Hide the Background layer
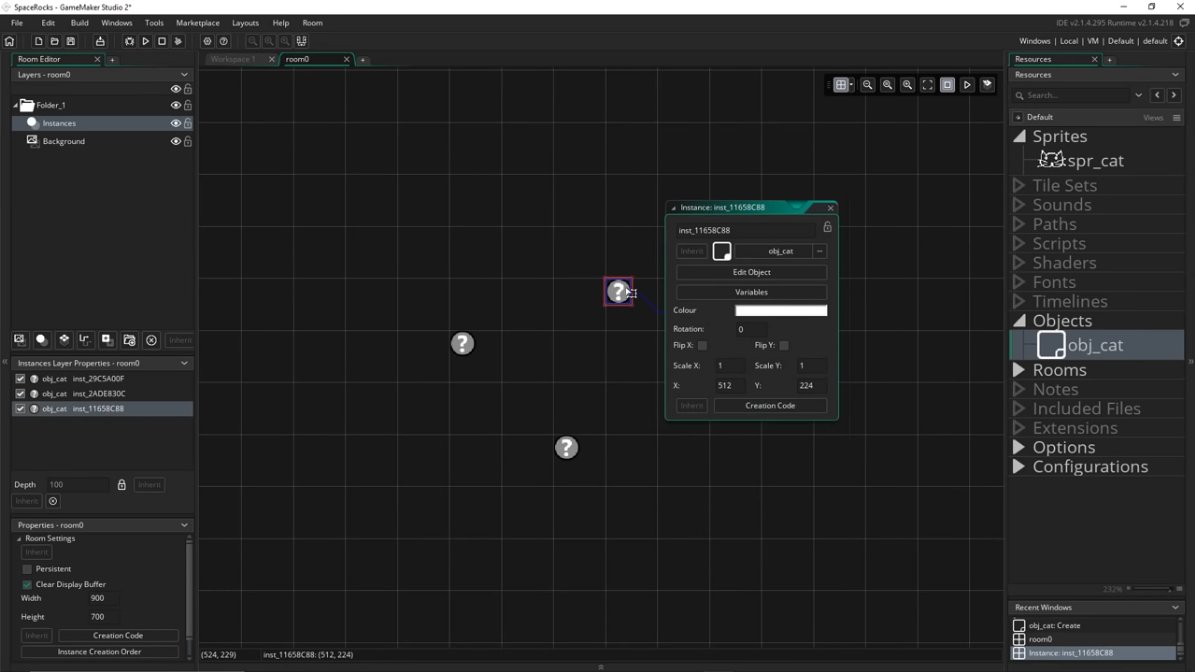 click(x=175, y=142)
